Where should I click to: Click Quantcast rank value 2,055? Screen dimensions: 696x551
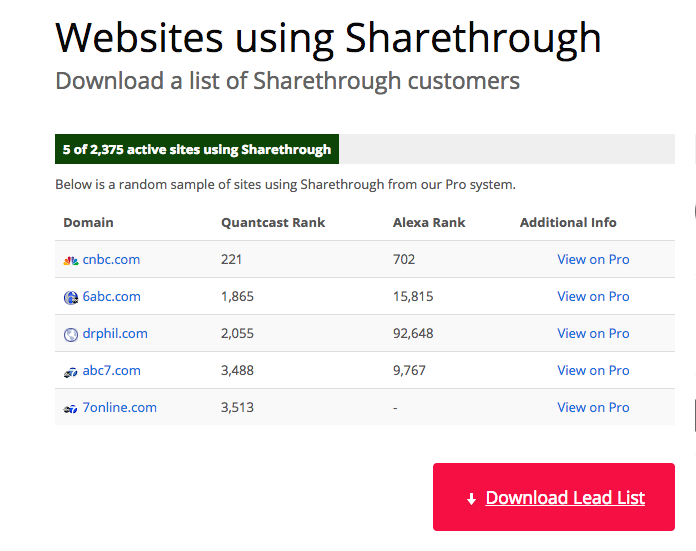tap(237, 333)
